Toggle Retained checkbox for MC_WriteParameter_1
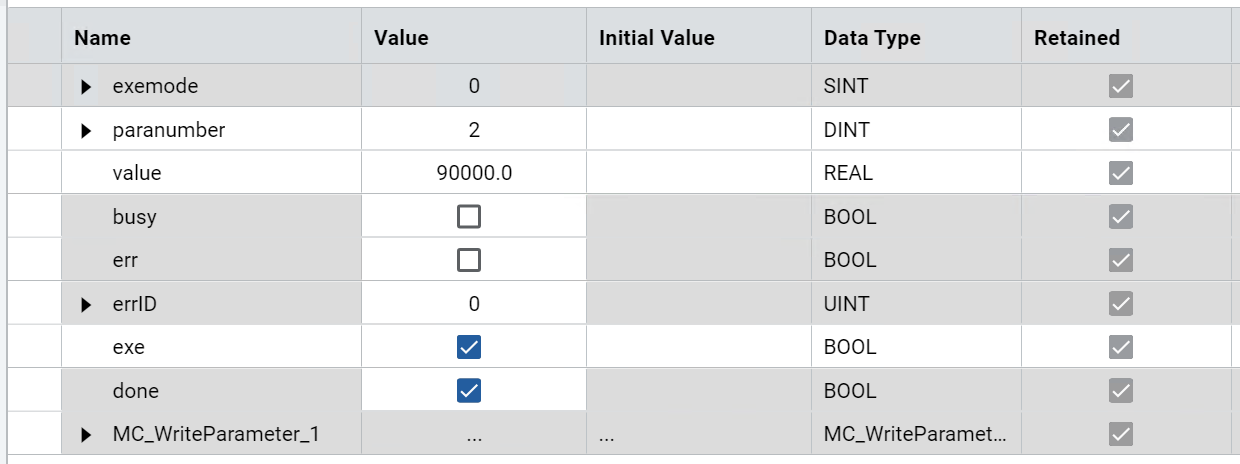The height and width of the screenshot is (464, 1240). point(1120,434)
